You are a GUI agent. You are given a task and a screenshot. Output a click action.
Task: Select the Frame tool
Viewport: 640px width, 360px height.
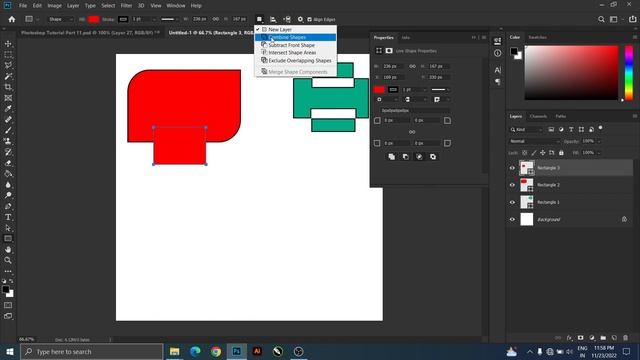pos(8,98)
